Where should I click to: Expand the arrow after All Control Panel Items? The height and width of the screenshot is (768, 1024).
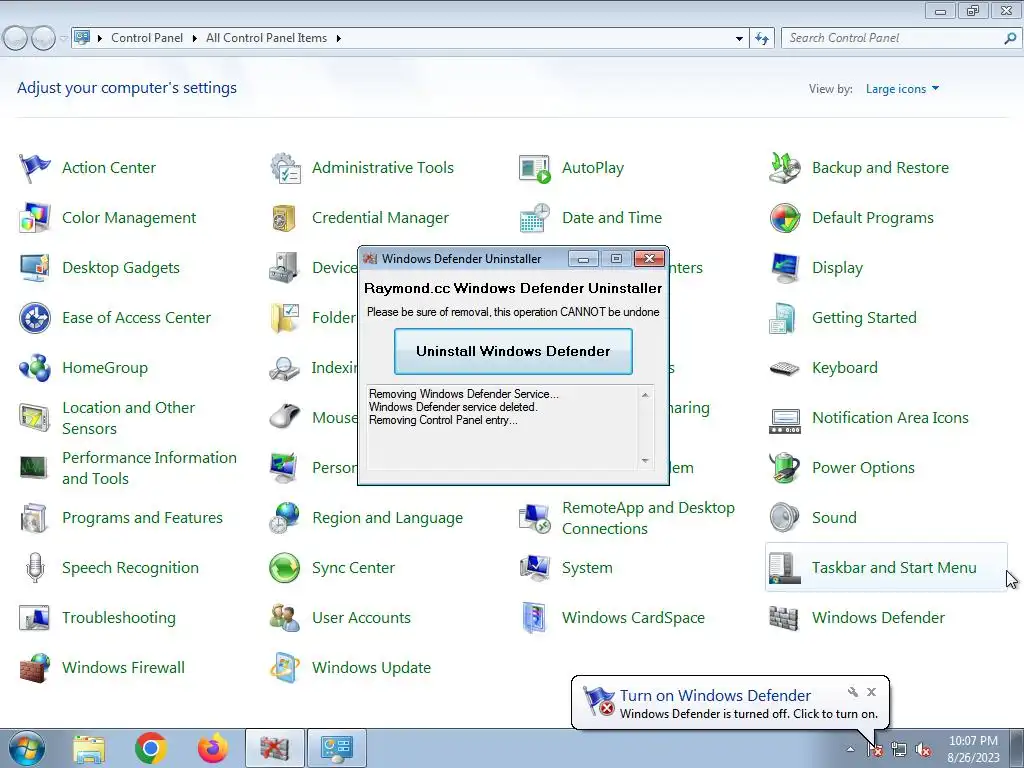point(338,39)
